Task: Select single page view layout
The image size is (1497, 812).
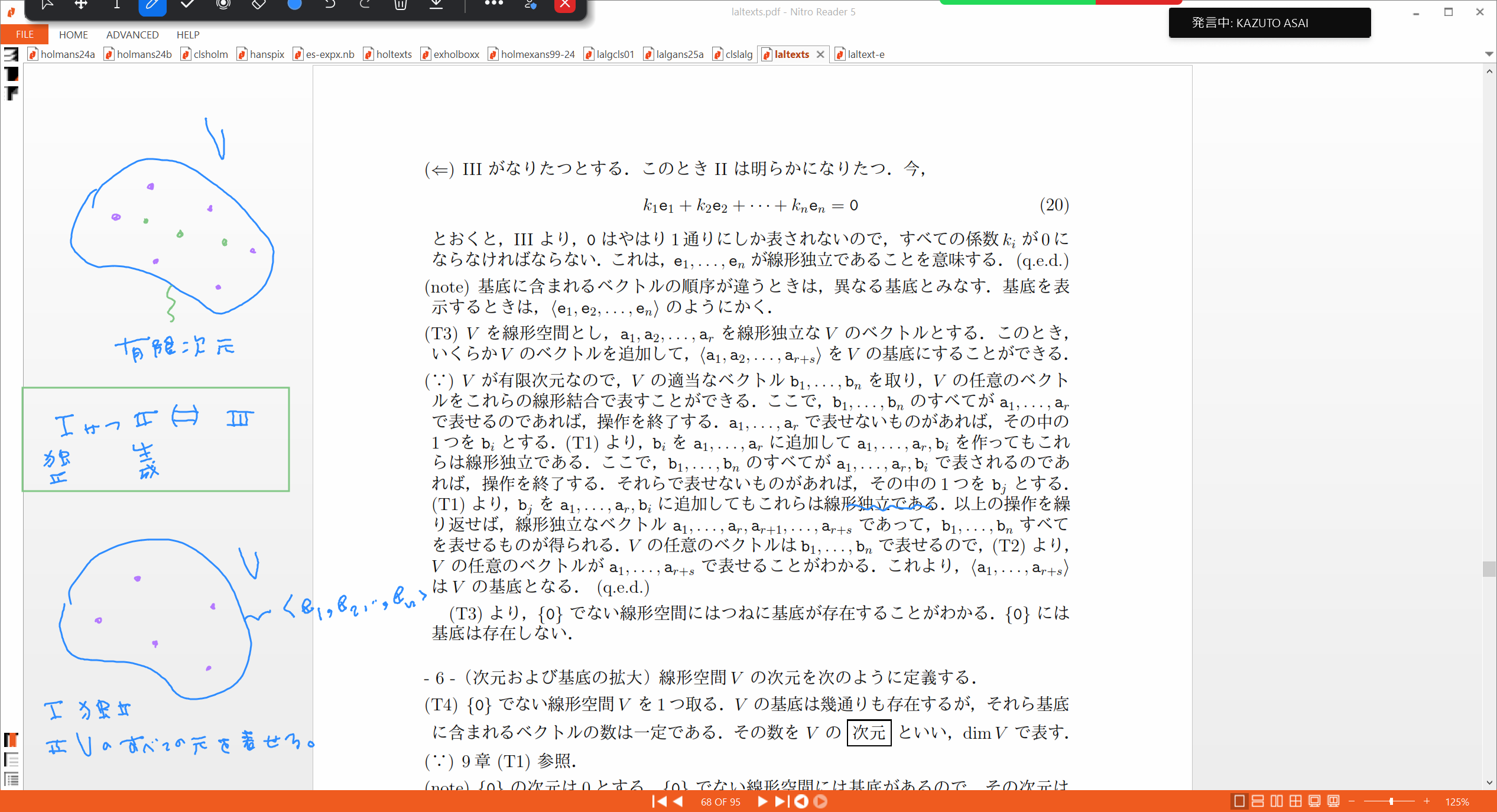Action: [1239, 801]
